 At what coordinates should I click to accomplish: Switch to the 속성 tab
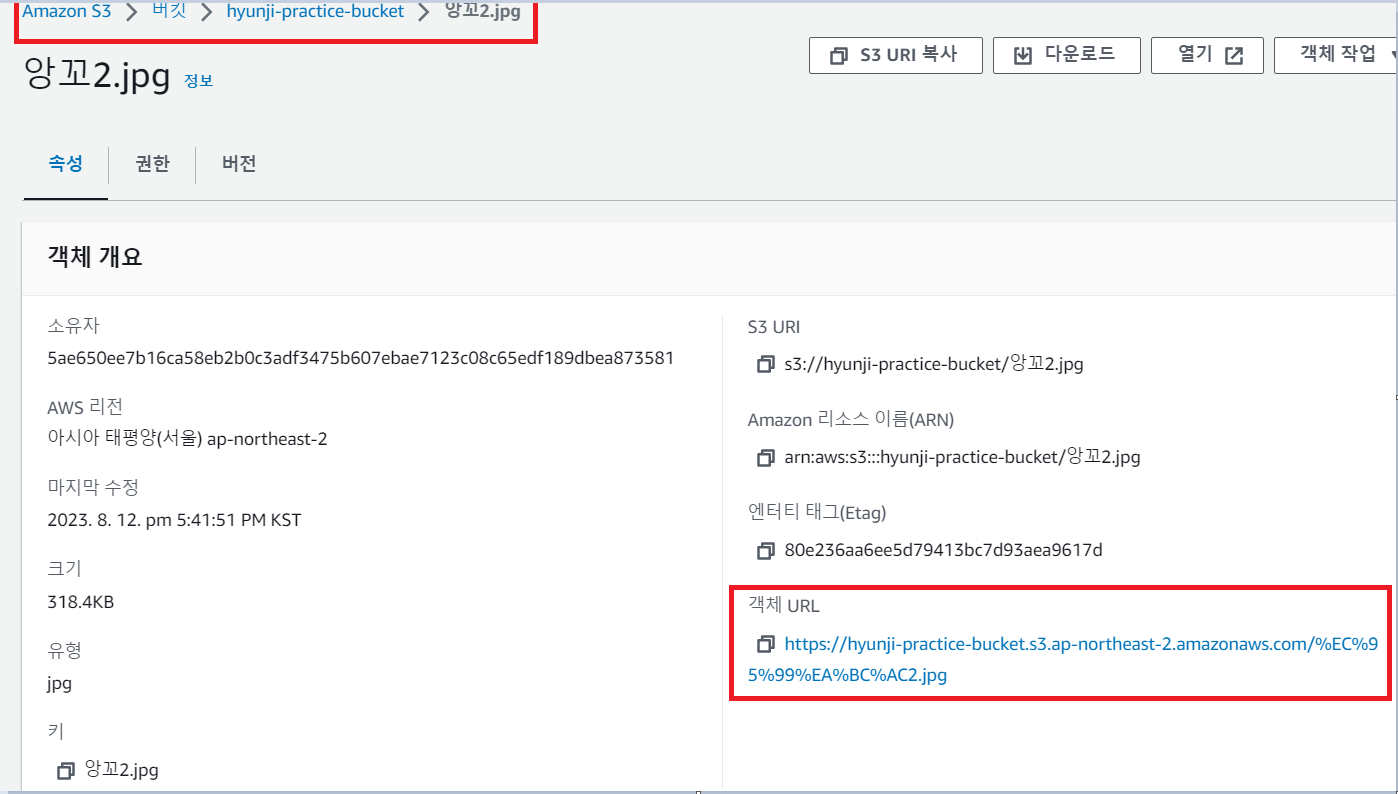pyautogui.click(x=66, y=164)
